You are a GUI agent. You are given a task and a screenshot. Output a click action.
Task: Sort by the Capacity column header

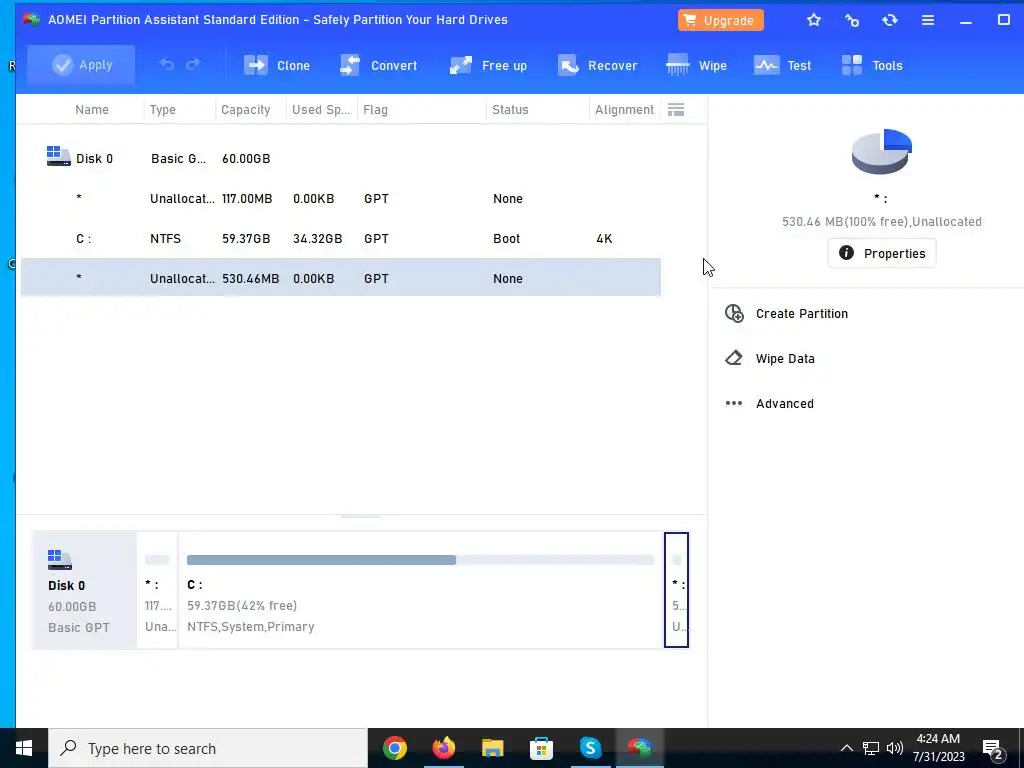pos(246,110)
